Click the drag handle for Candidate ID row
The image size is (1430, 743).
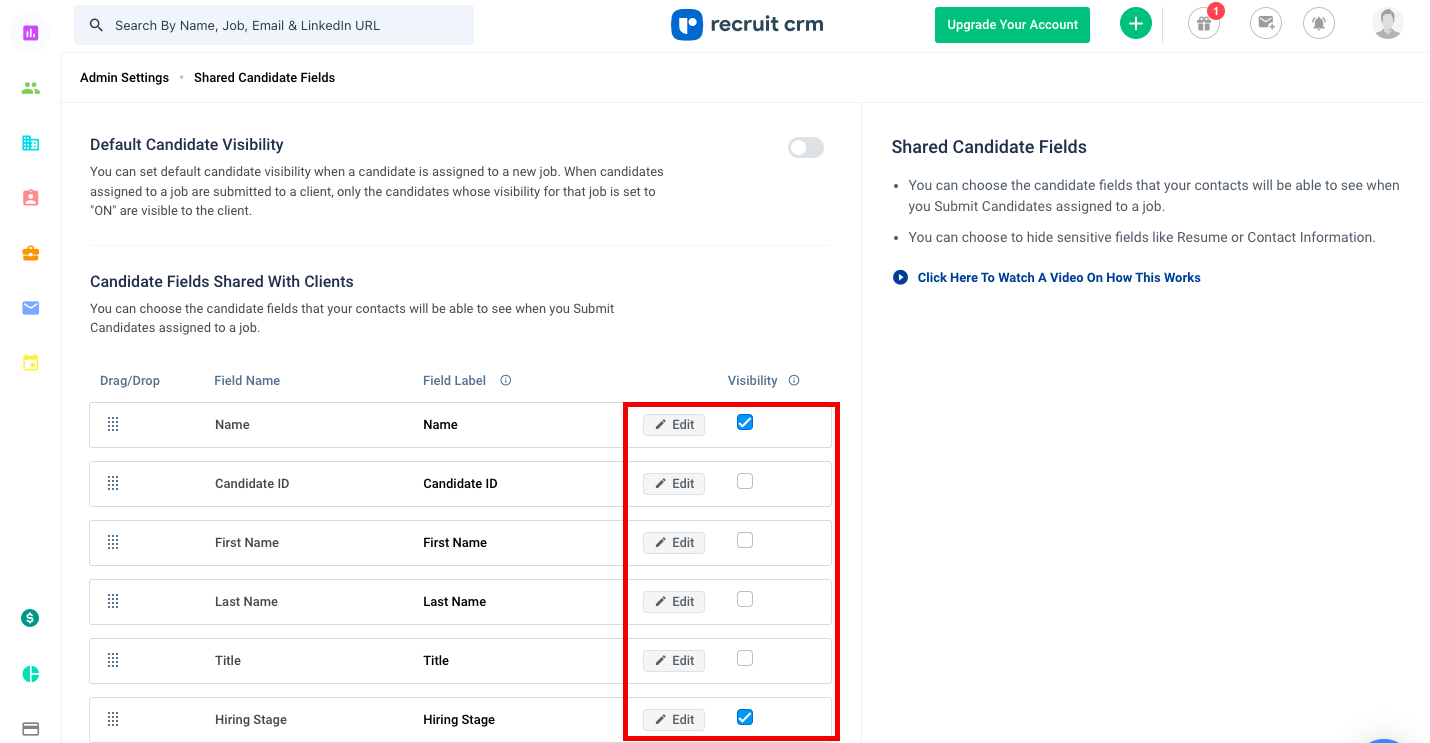tap(113, 484)
